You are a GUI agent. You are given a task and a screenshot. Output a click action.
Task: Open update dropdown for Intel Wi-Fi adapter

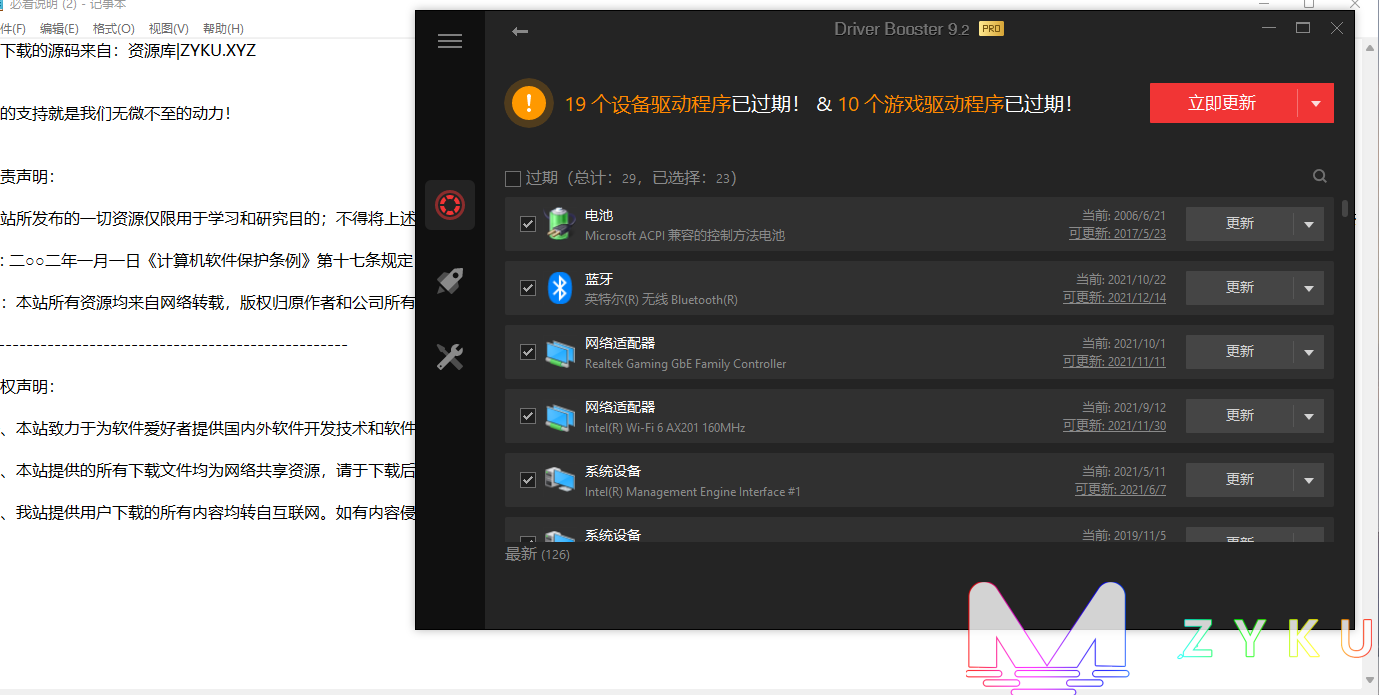click(x=1309, y=416)
